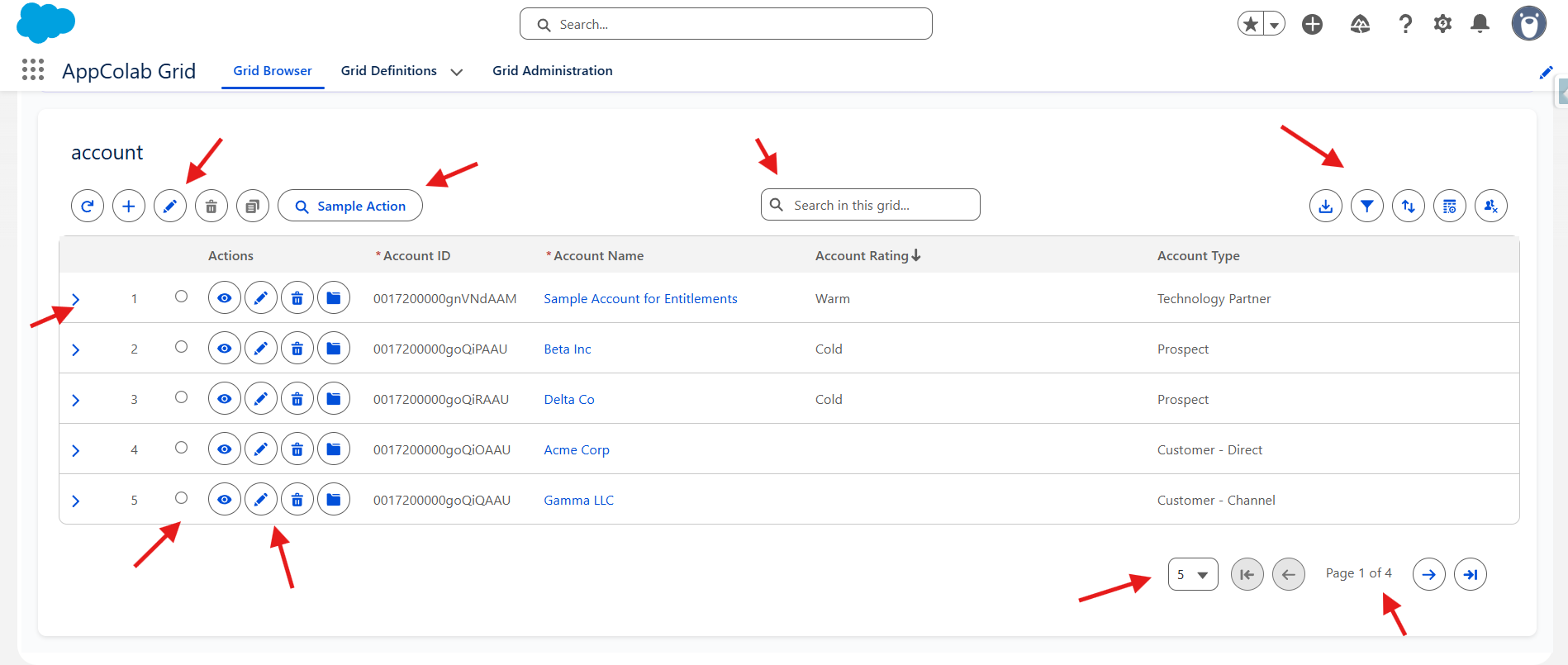Open the Grid Definitions tab dropdown chevron
Viewport: 1568px width, 665px height.
tap(456, 72)
